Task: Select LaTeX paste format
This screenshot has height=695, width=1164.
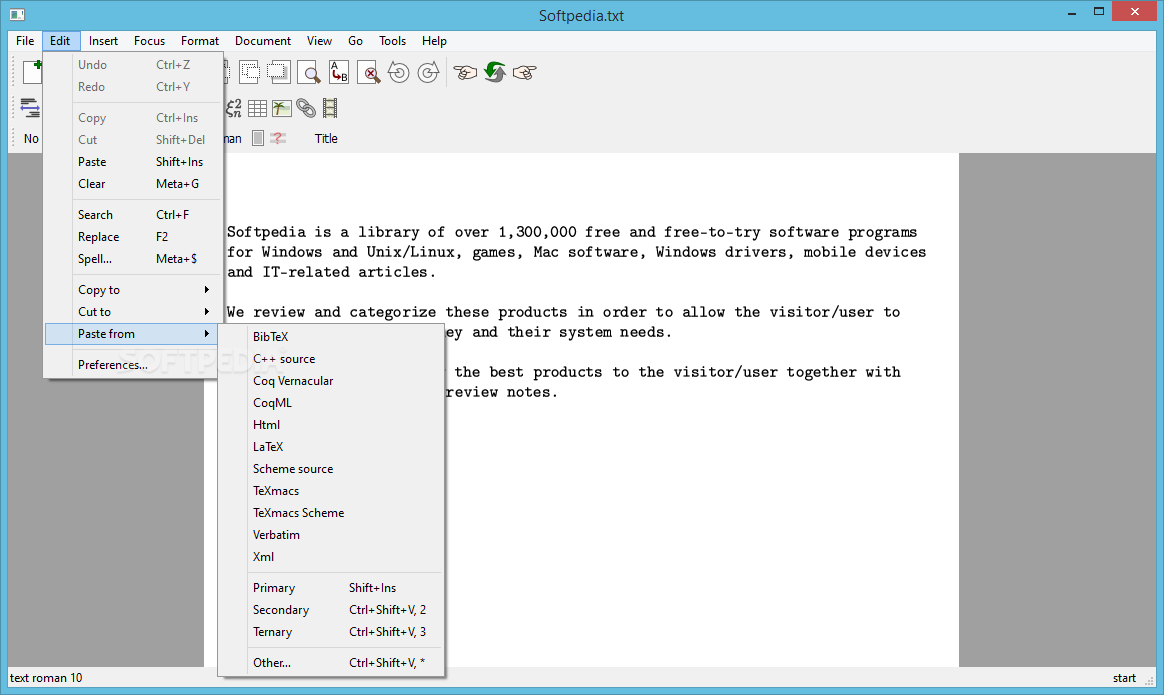Action: 331,446
